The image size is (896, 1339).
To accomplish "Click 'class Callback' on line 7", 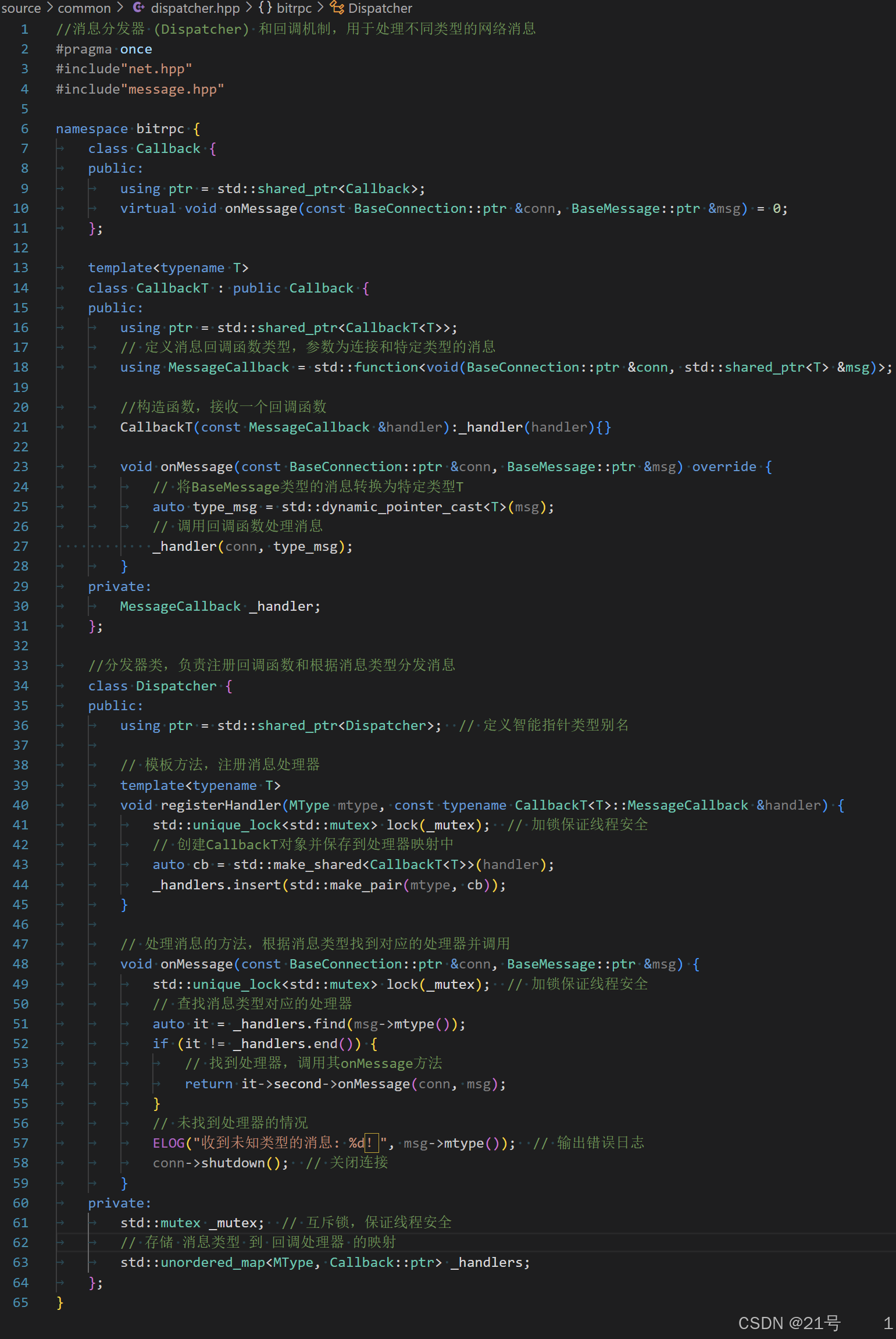I will pyautogui.click(x=144, y=148).
